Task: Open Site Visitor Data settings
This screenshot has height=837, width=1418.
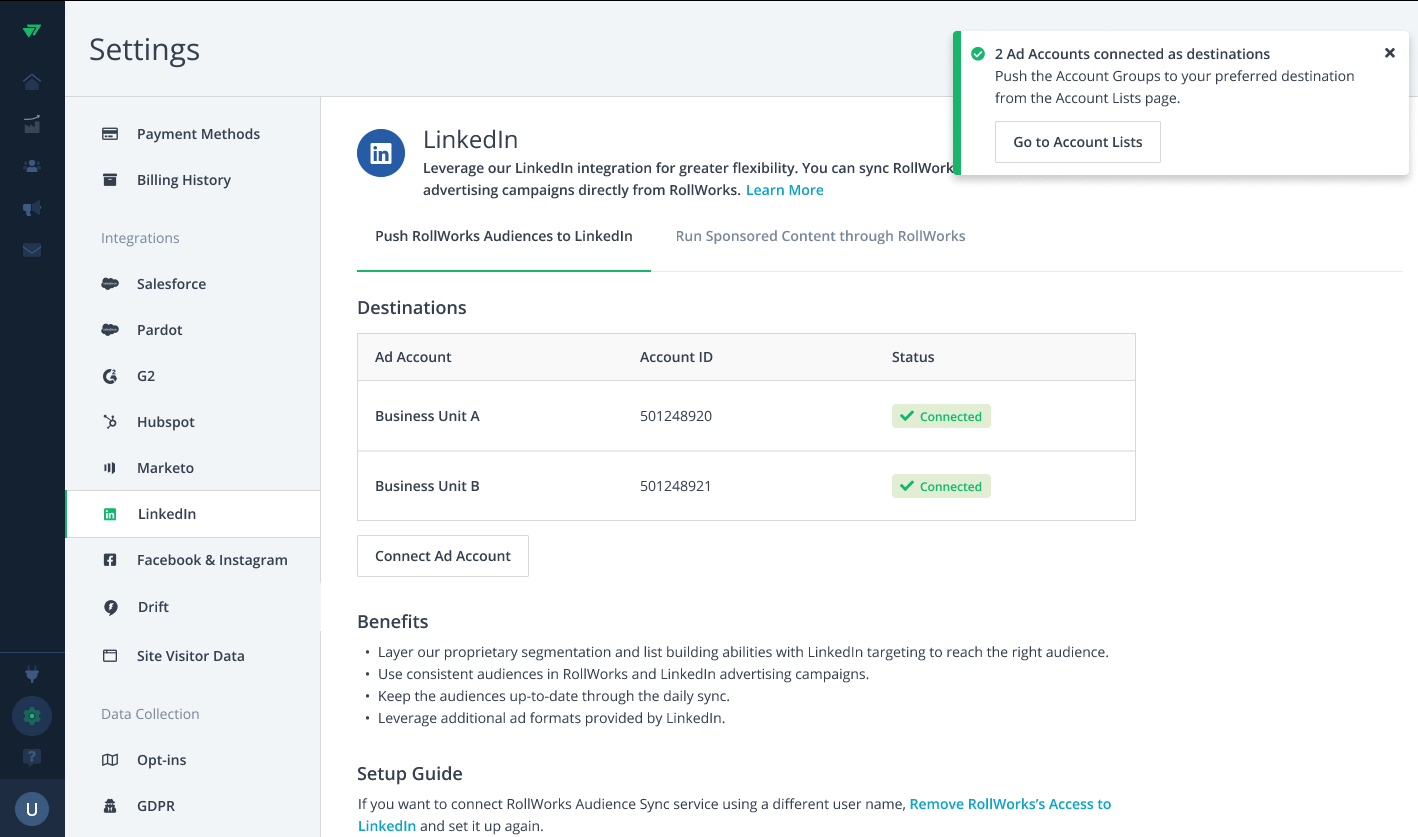Action: tap(193, 656)
